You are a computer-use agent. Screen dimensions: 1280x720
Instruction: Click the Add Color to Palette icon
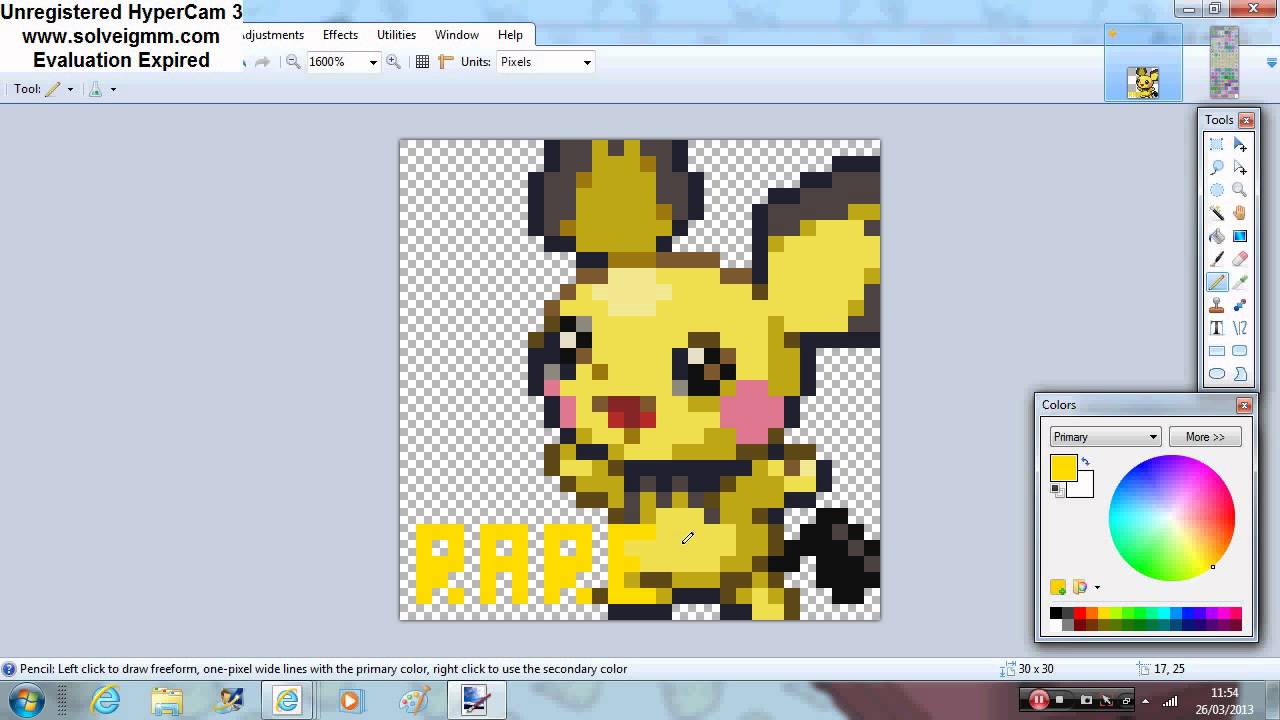pyautogui.click(x=1058, y=587)
